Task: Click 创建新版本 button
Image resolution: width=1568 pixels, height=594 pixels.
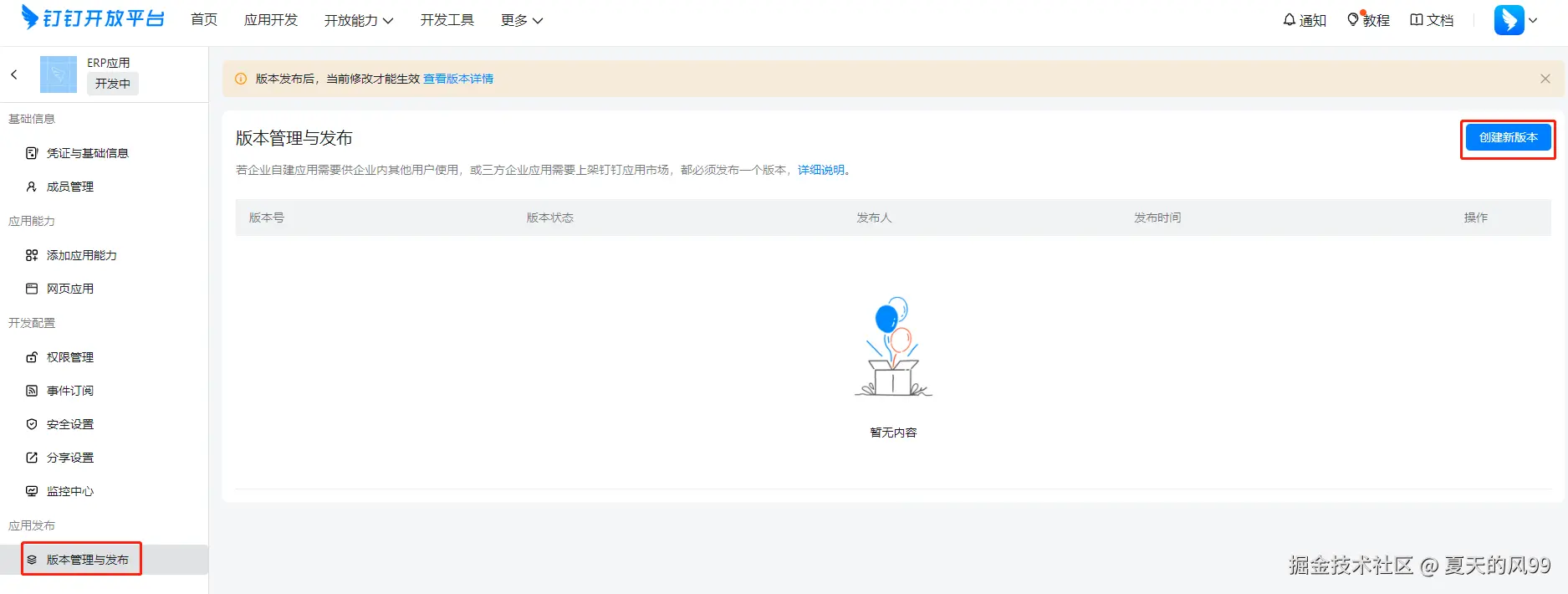Action: coord(1509,138)
